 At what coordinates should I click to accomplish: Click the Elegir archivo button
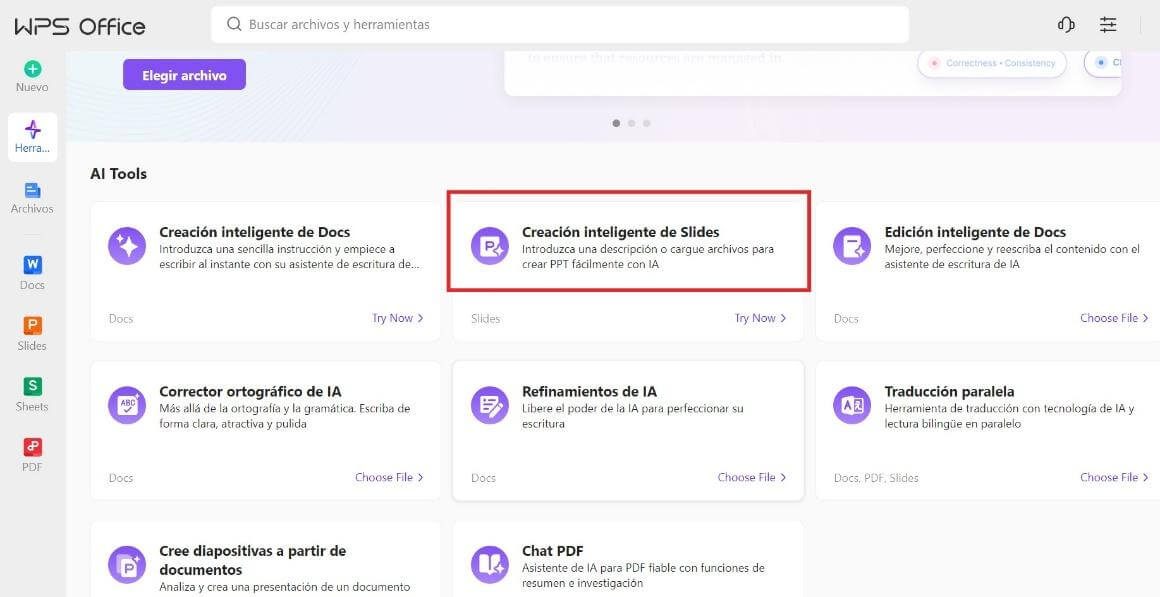pos(184,75)
